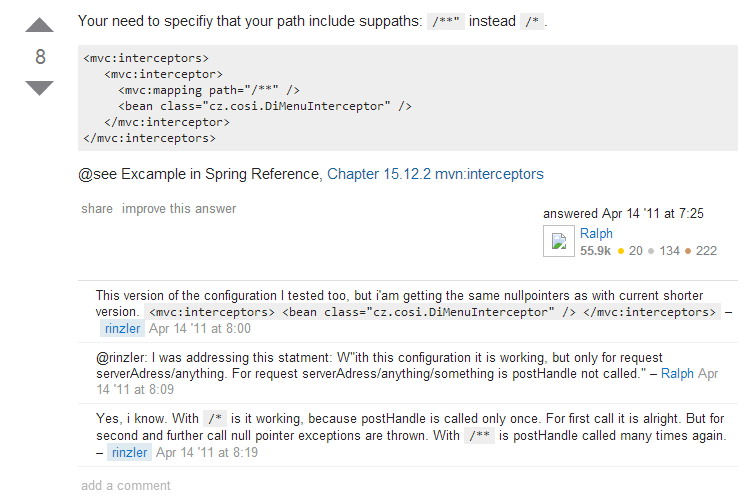Click the Apr 14 '11 at 8:00 comment timestamp
751x500 pixels.
pyautogui.click(x=200, y=329)
